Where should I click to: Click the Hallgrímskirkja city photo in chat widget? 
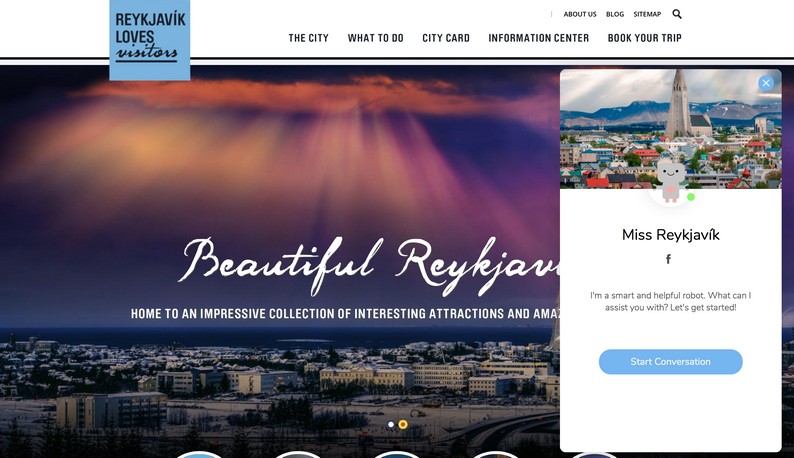tap(670, 129)
